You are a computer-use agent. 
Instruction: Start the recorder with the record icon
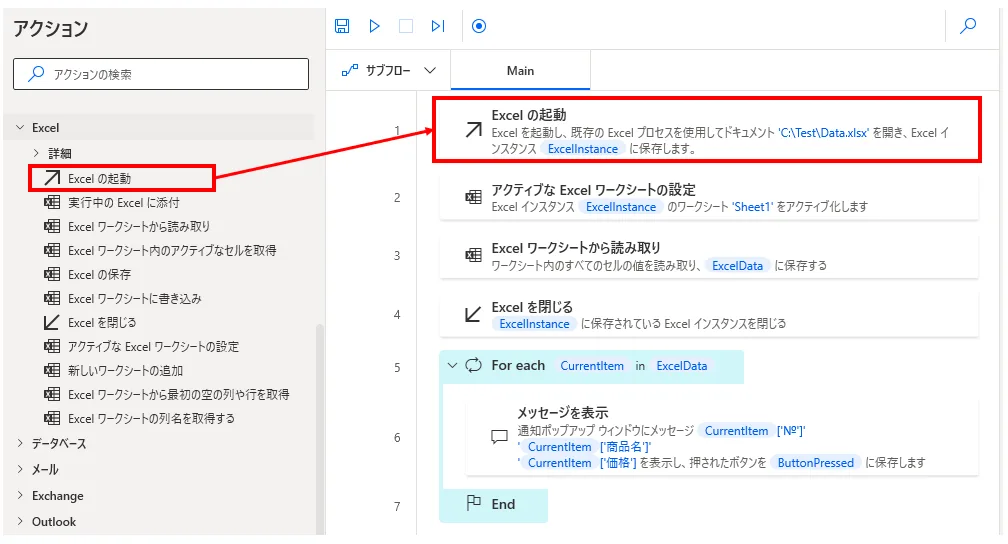tap(479, 27)
